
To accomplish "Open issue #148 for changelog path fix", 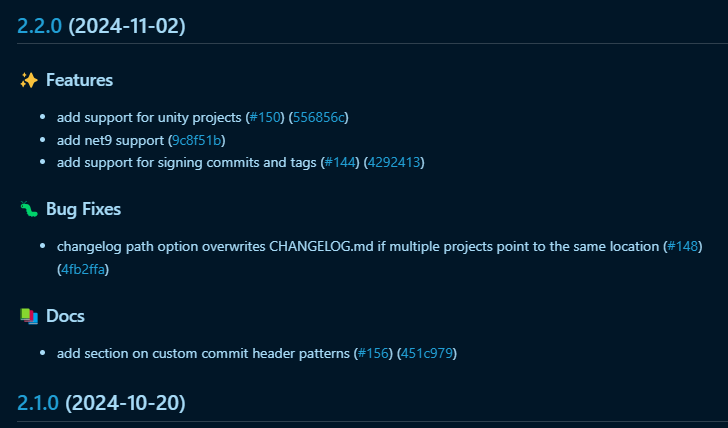I will pos(682,246).
